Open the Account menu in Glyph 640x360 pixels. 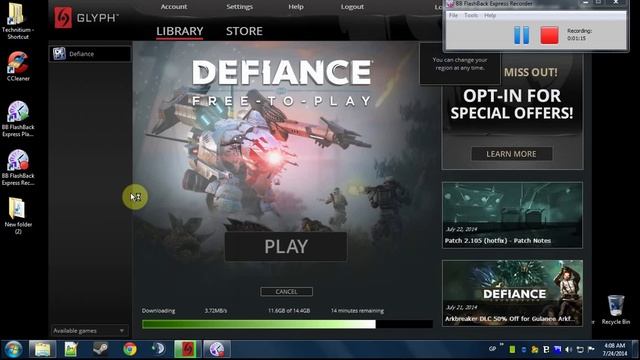pyautogui.click(x=174, y=7)
